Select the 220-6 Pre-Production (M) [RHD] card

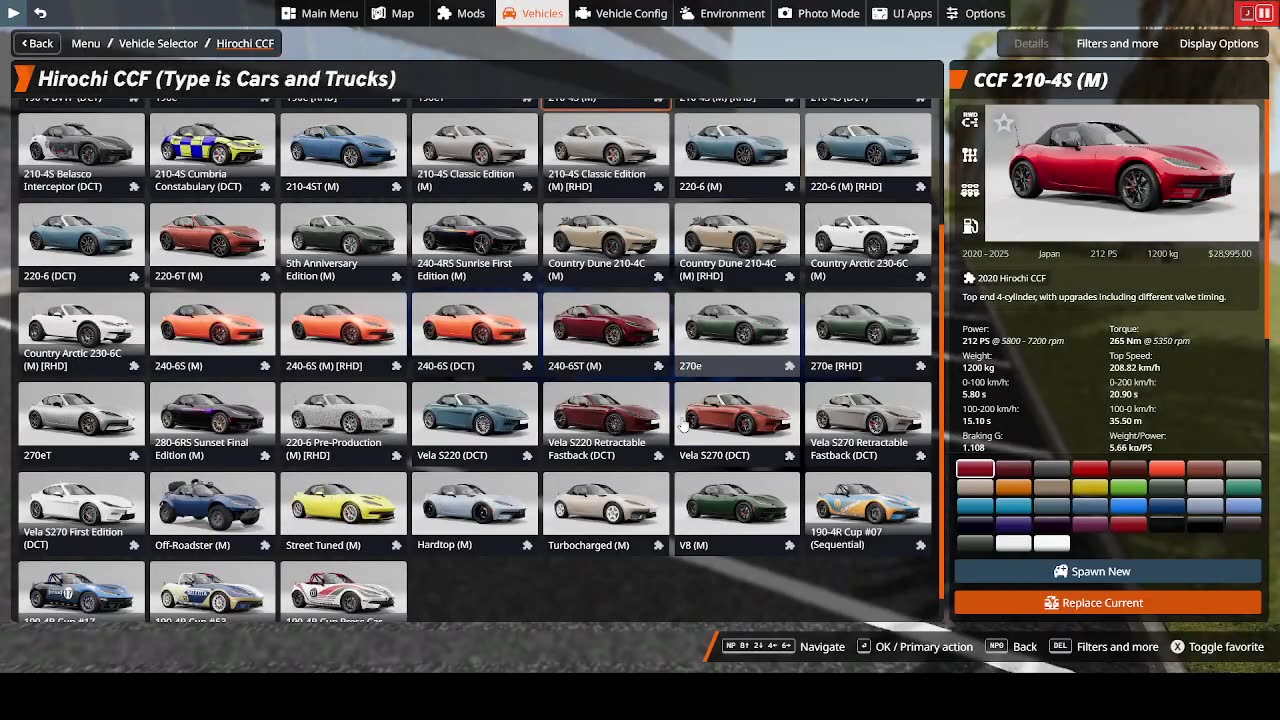pyautogui.click(x=343, y=422)
